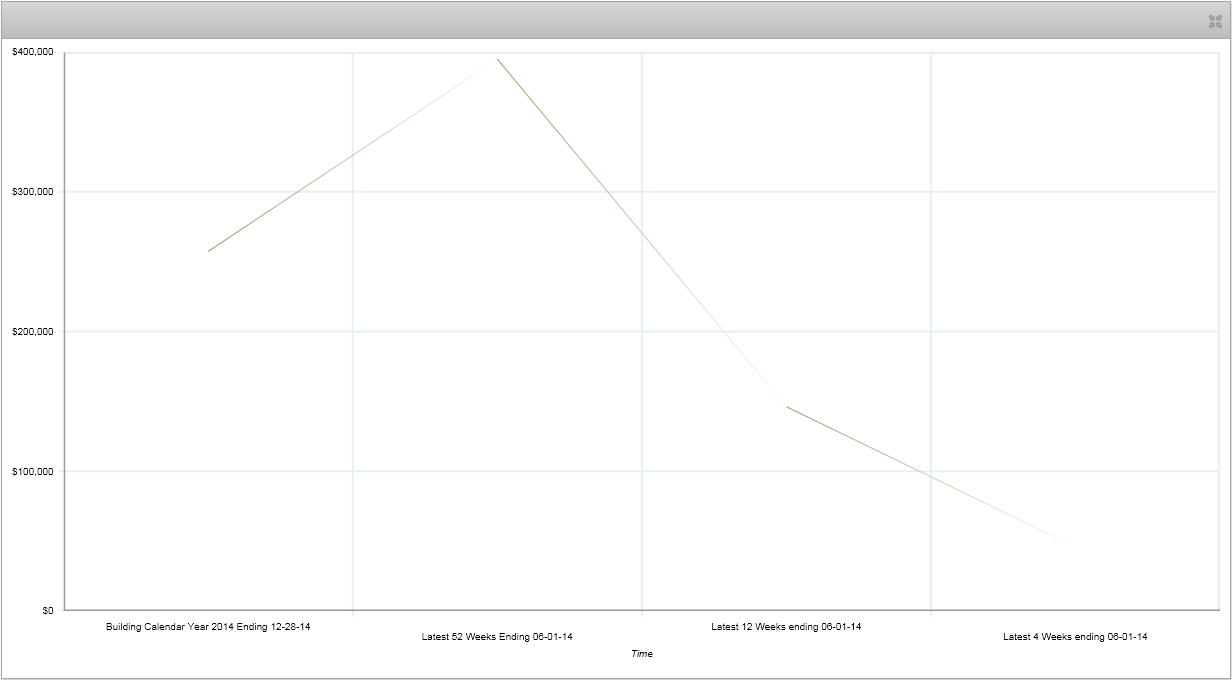Select the data point for Latest 12 Weeks
Image resolution: width=1232 pixels, height=684 pixels.
pos(786,406)
